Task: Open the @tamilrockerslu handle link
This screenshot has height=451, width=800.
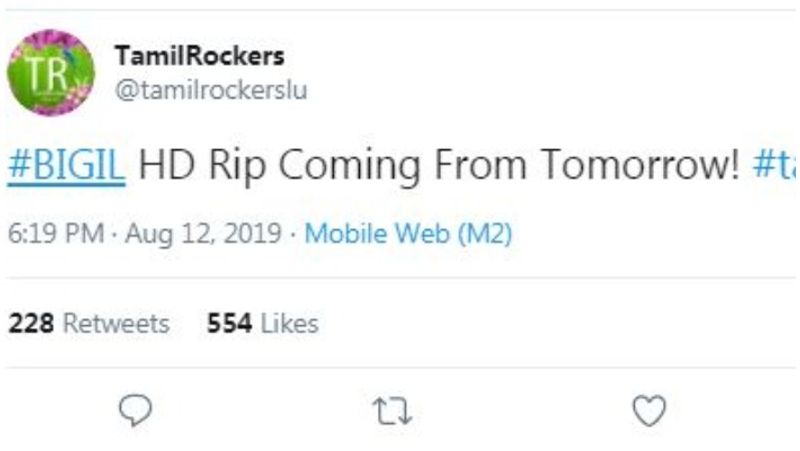Action: point(210,90)
